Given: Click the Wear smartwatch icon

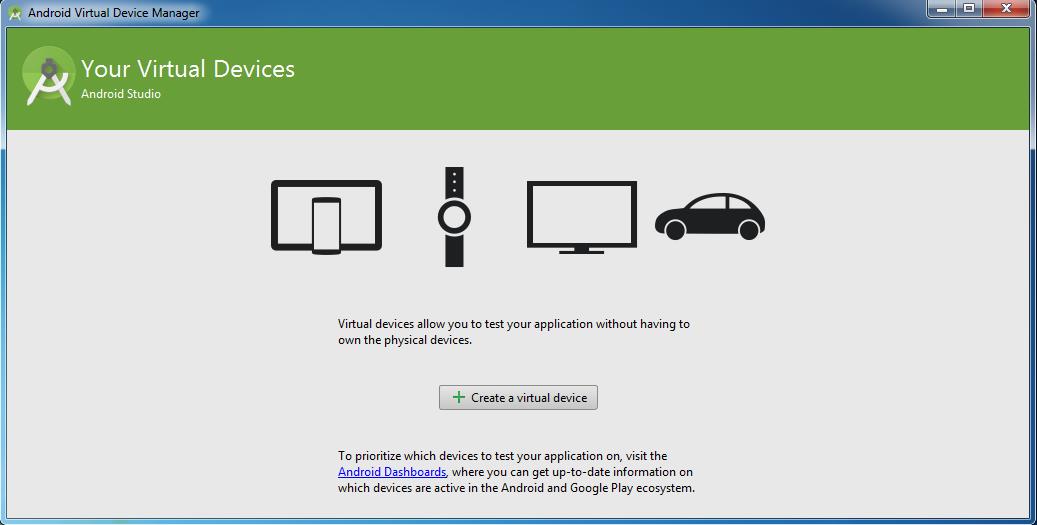Looking at the screenshot, I should coord(454,216).
